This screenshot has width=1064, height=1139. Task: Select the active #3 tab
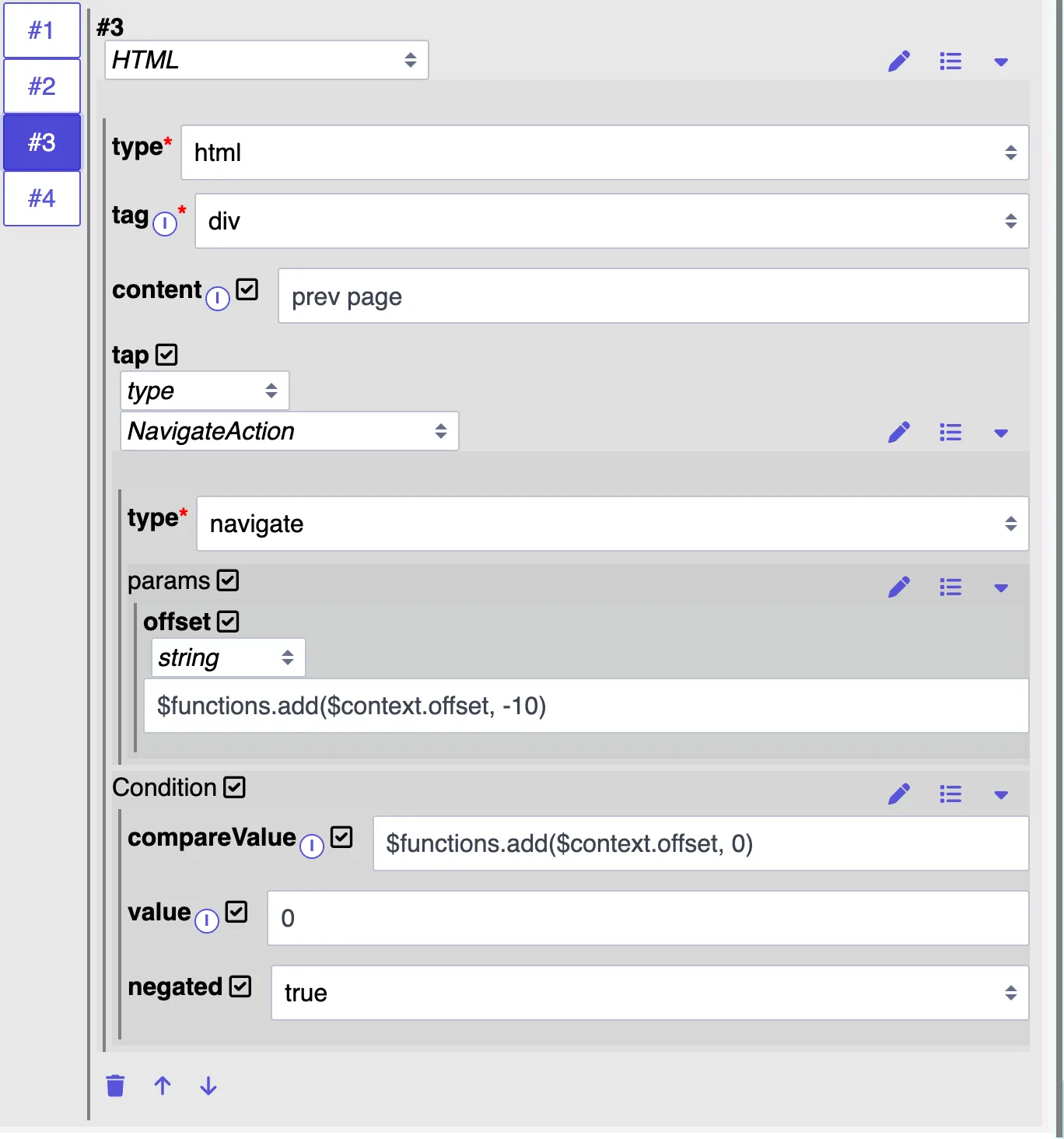(x=42, y=142)
